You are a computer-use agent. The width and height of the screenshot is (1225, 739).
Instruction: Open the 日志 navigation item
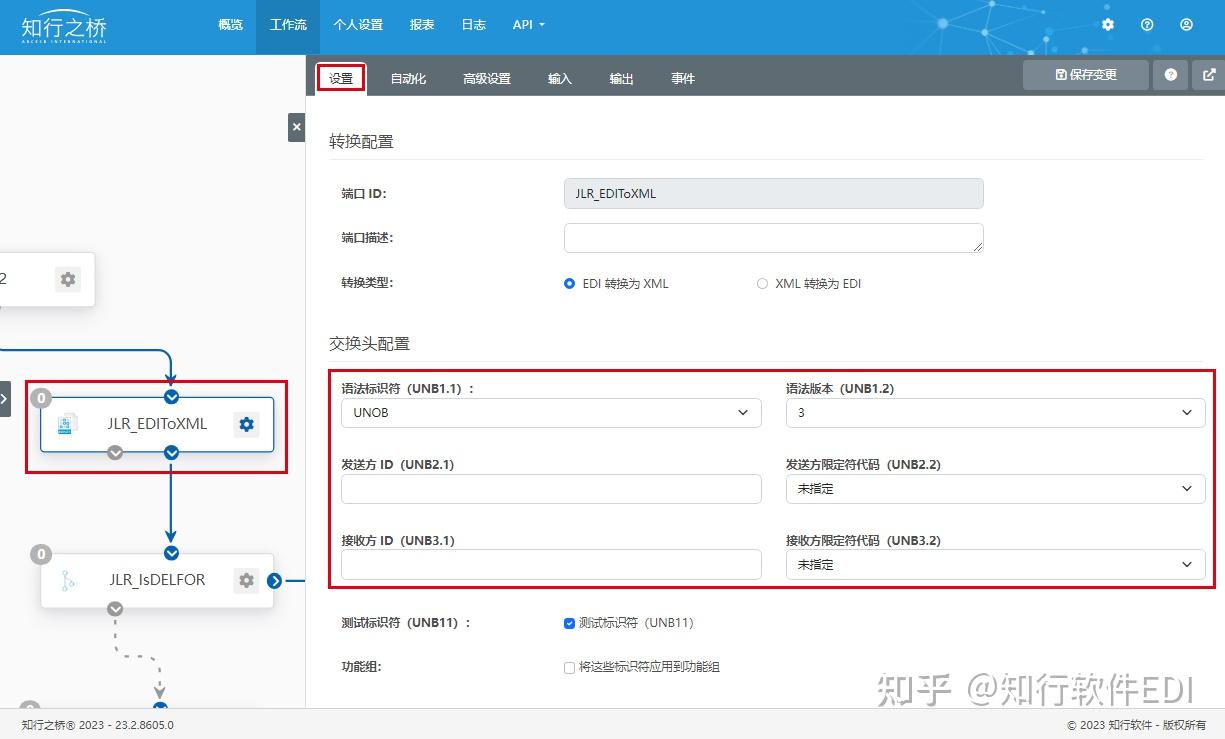(x=473, y=25)
